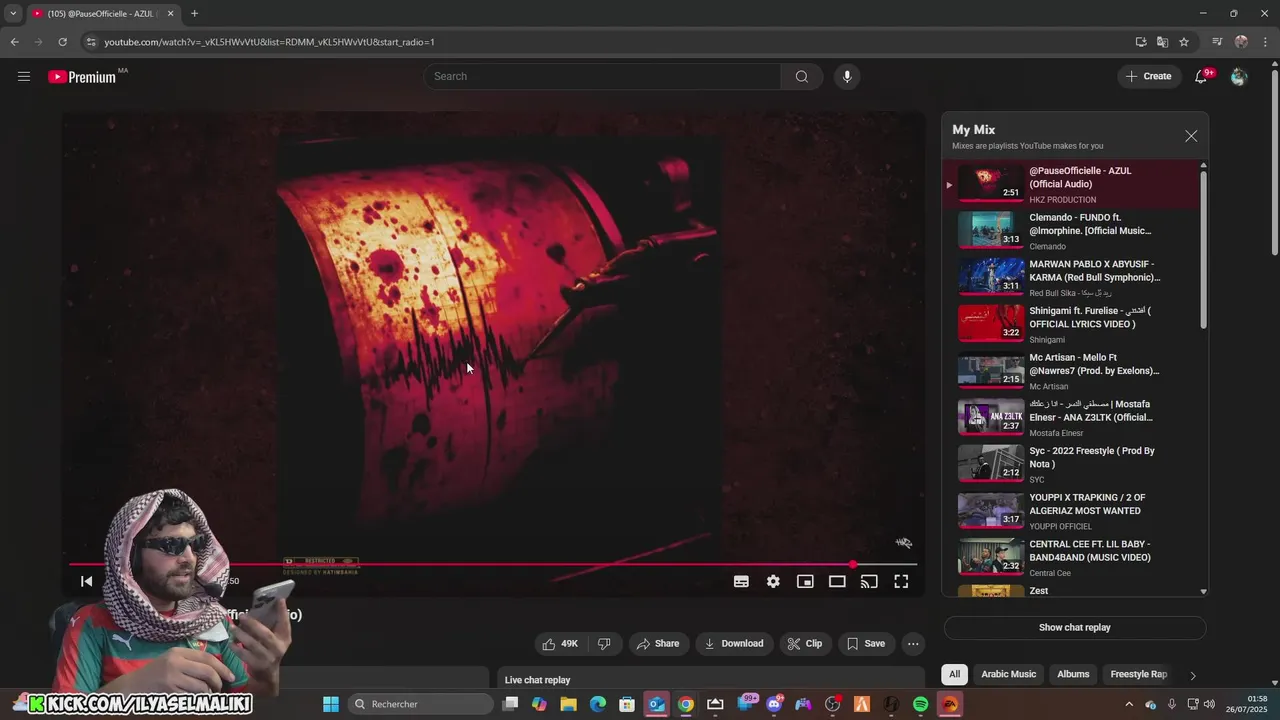
Task: Open Chrome media control icon
Action: pyautogui.click(x=1217, y=42)
